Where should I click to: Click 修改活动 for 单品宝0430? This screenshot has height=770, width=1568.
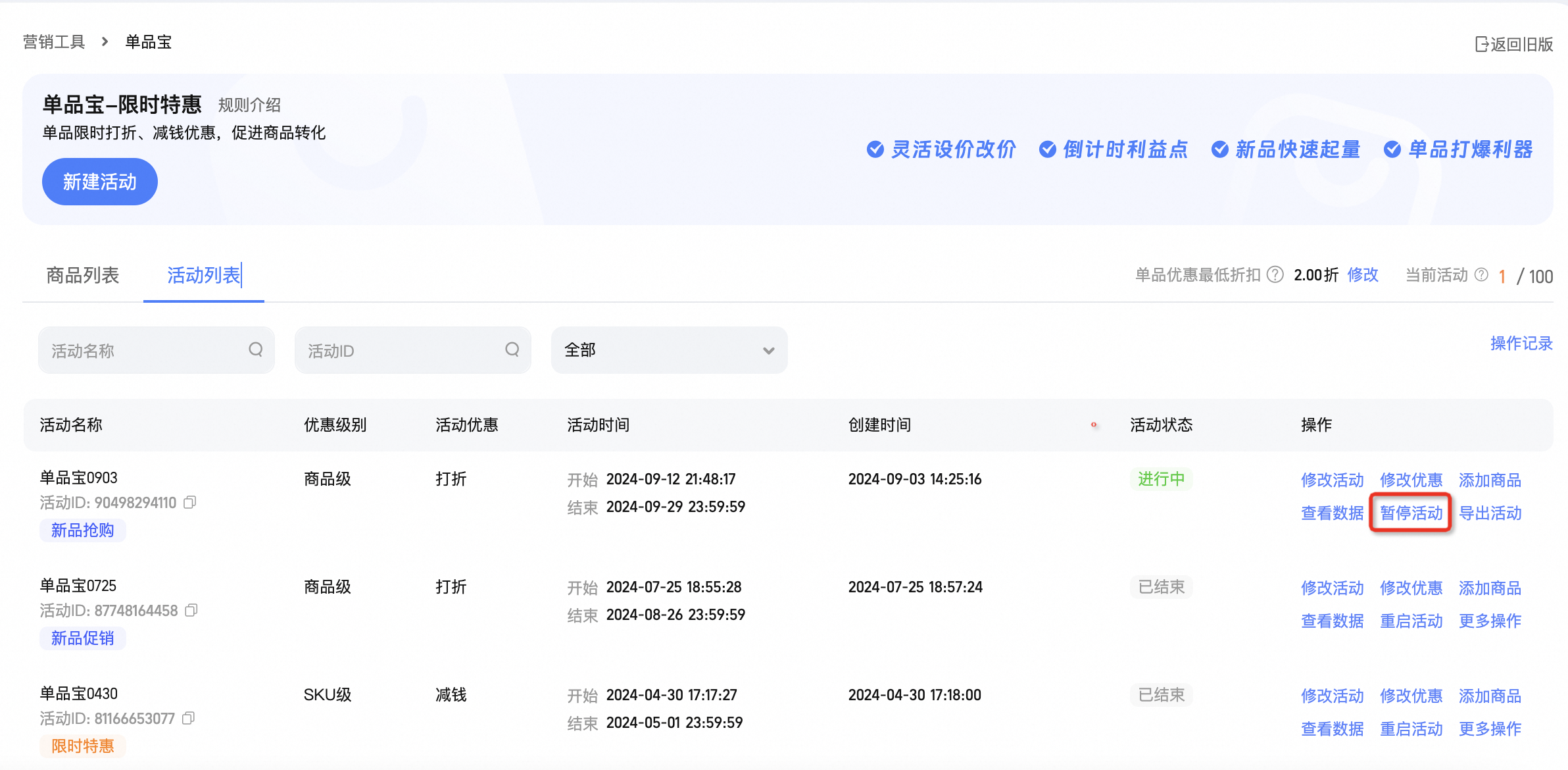pos(1333,696)
